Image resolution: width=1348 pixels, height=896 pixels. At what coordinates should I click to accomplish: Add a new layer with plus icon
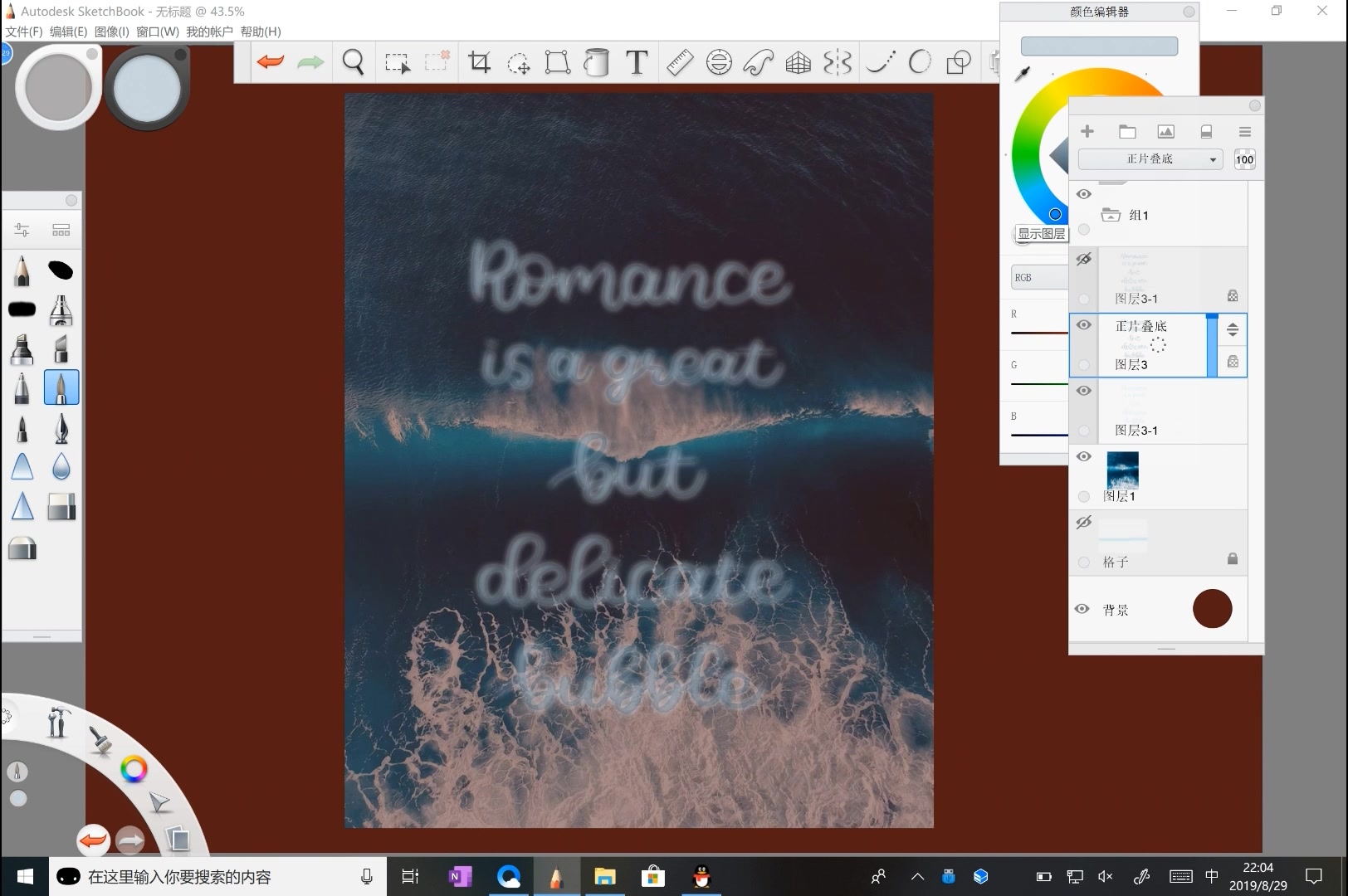coord(1087,131)
